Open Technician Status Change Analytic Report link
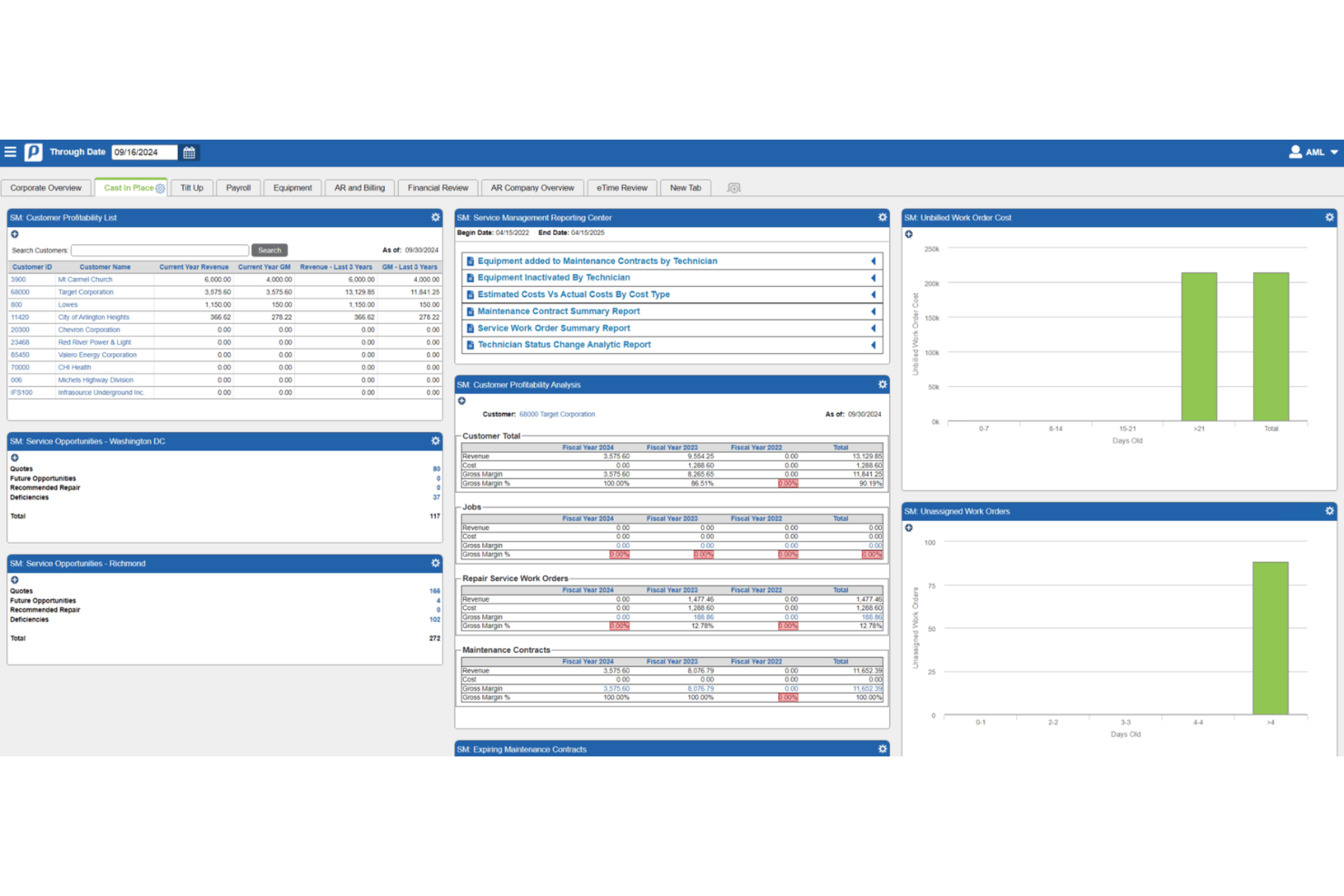Screen dimensions: 1344x896 [x=564, y=345]
